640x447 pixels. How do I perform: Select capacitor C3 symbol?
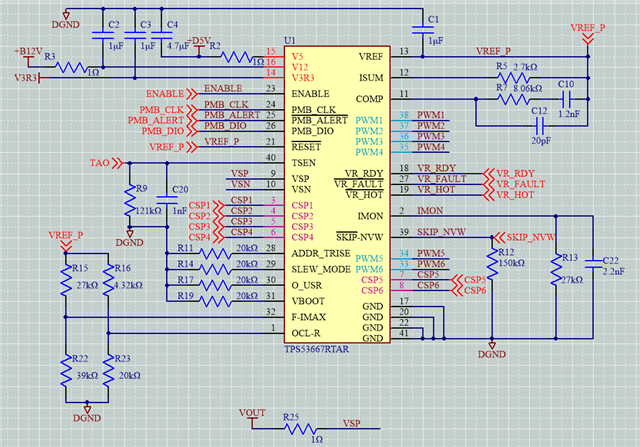coord(135,35)
